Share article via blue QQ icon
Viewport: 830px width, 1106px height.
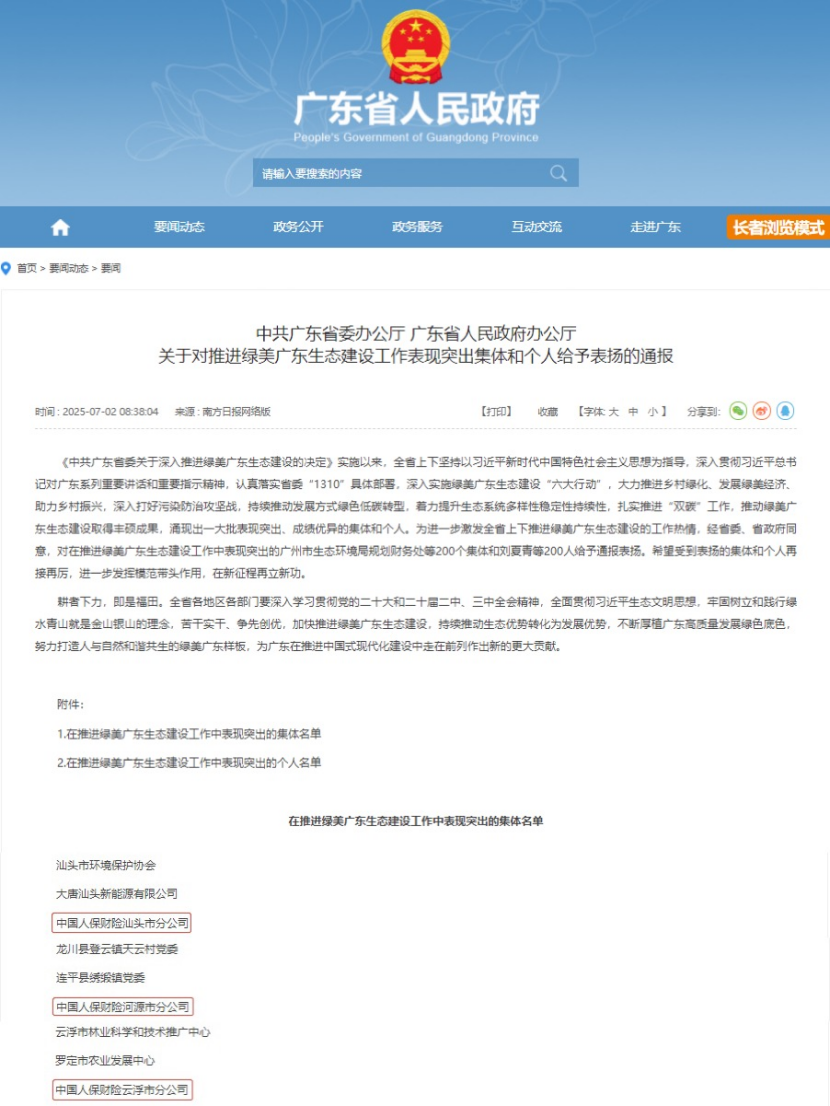pyautogui.click(x=785, y=411)
